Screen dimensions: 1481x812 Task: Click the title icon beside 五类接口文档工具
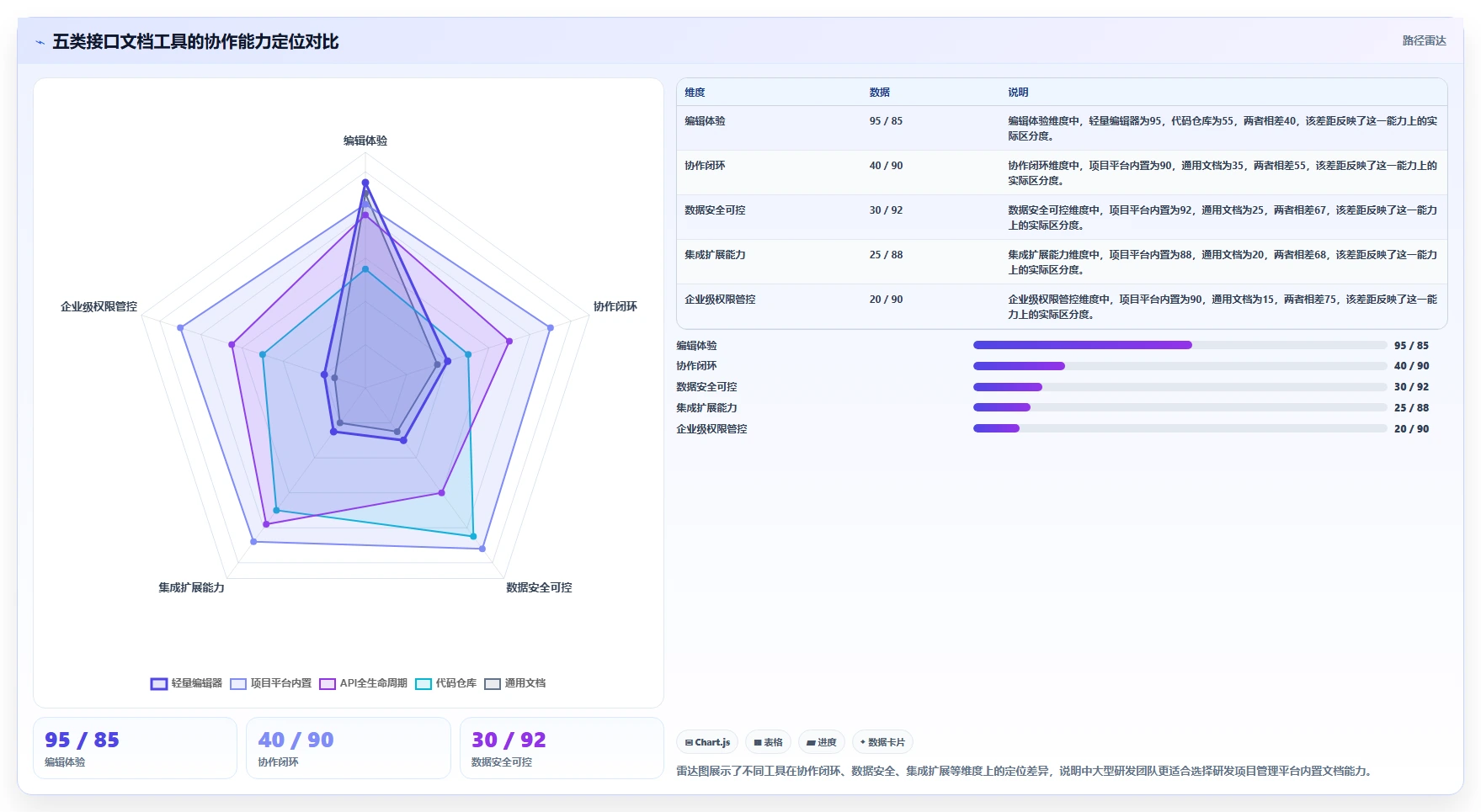[40, 42]
